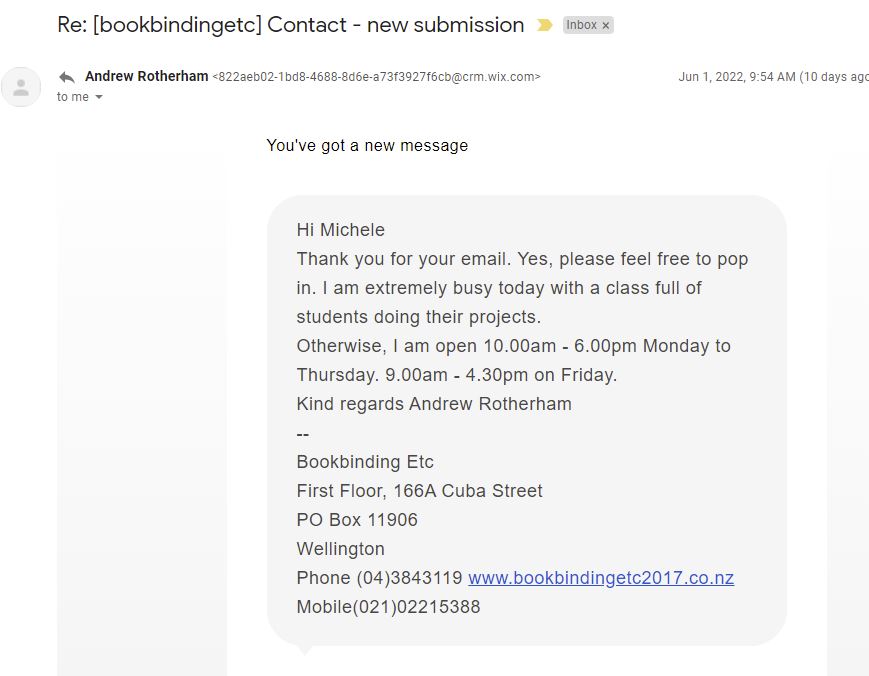Screen dimensions: 869x676
Task: Click the "Kind regards Andrew Rotherham" sign-off
Action: (x=434, y=404)
